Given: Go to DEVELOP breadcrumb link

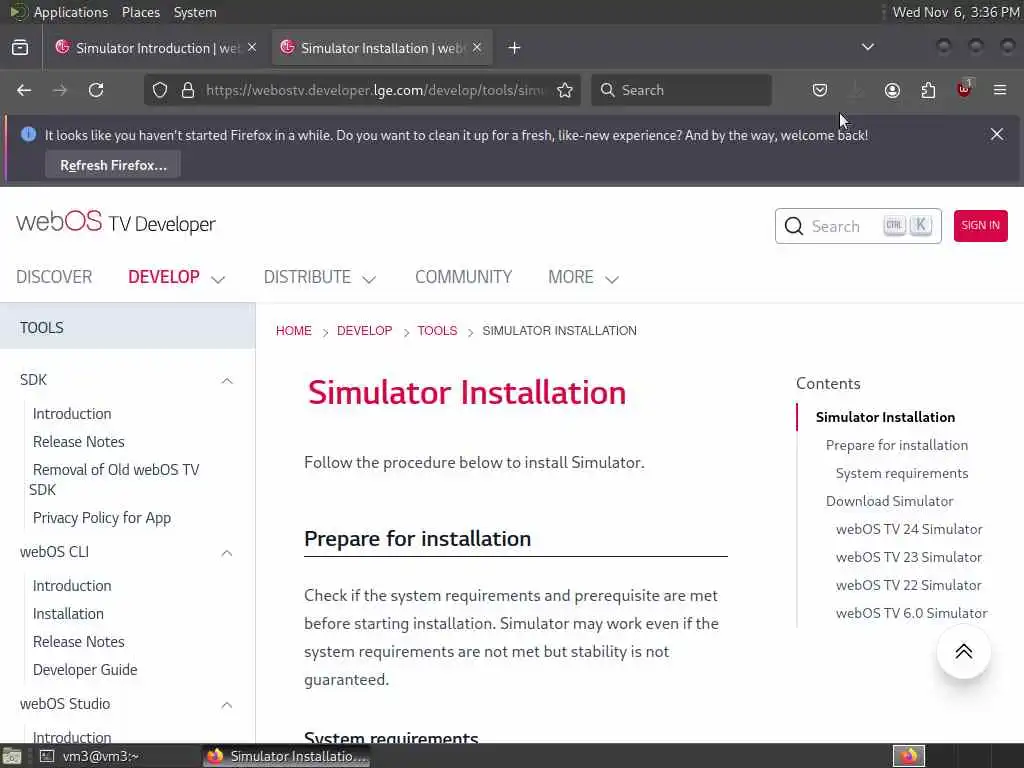Looking at the screenshot, I should coord(364,330).
